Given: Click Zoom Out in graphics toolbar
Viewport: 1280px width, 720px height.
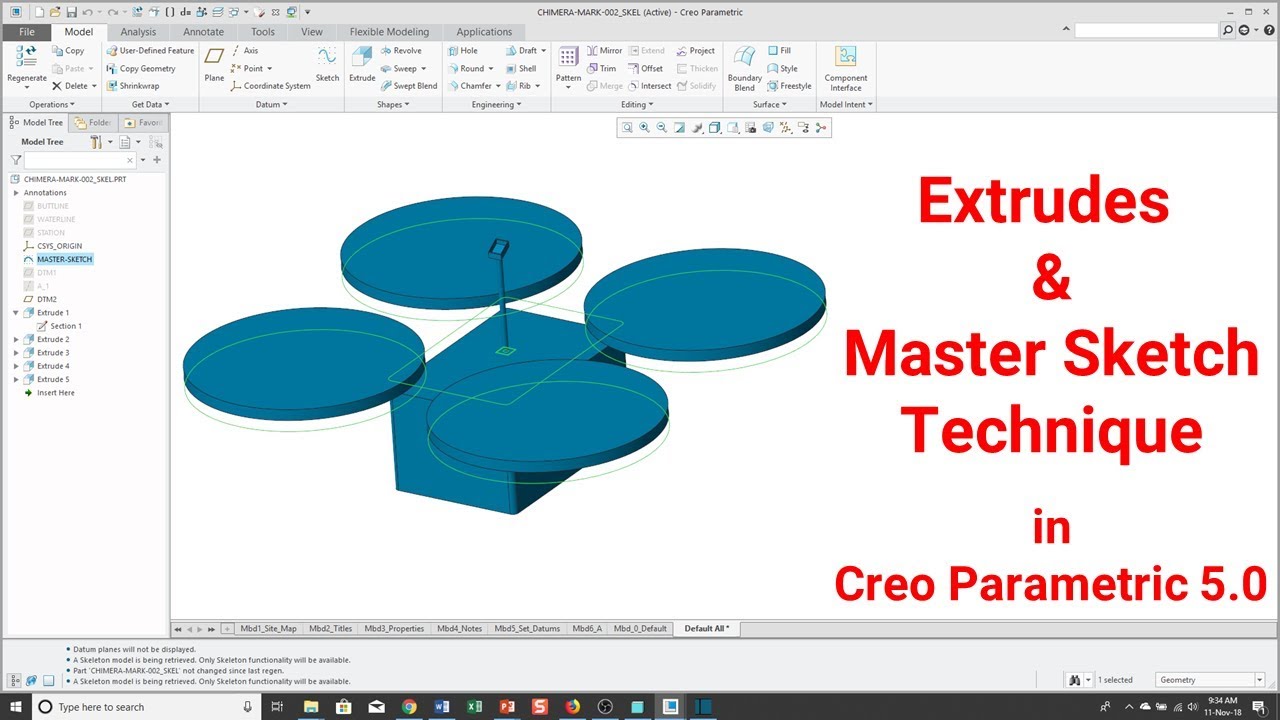Looking at the screenshot, I should point(661,127).
